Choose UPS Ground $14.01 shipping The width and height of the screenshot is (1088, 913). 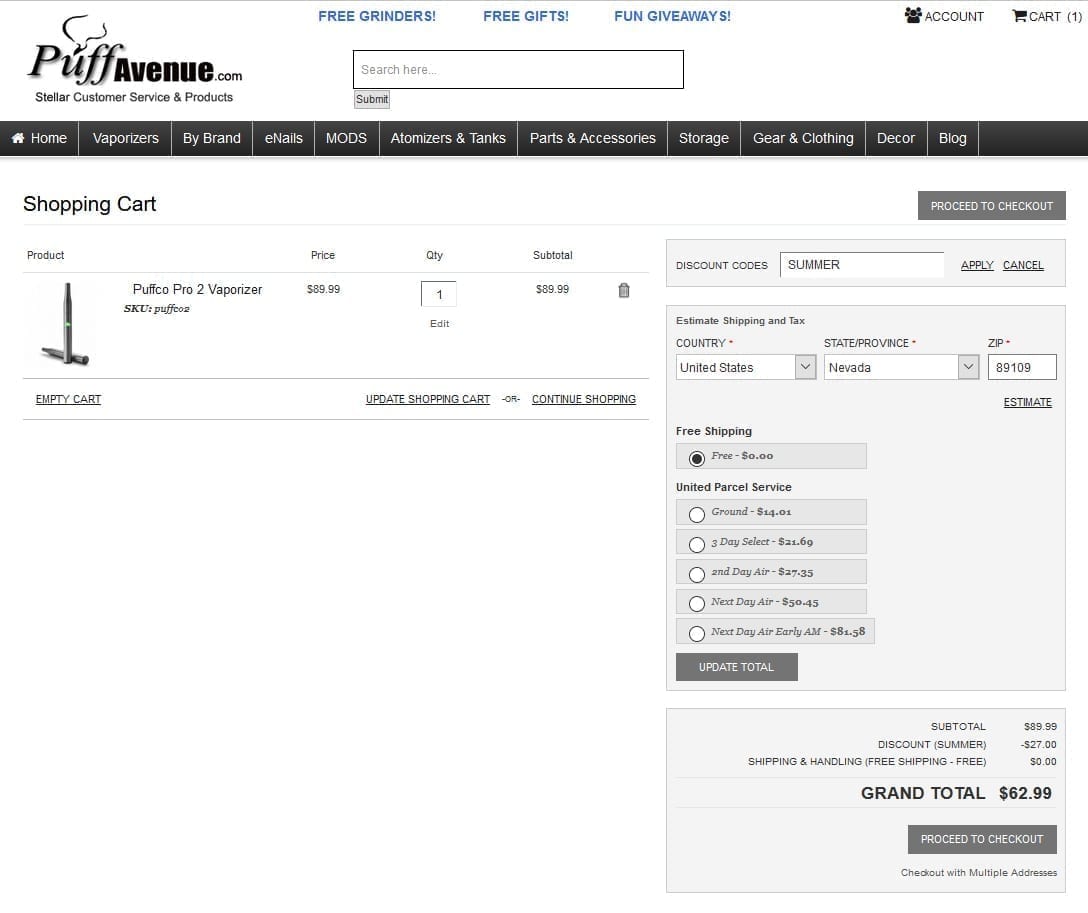(x=697, y=514)
